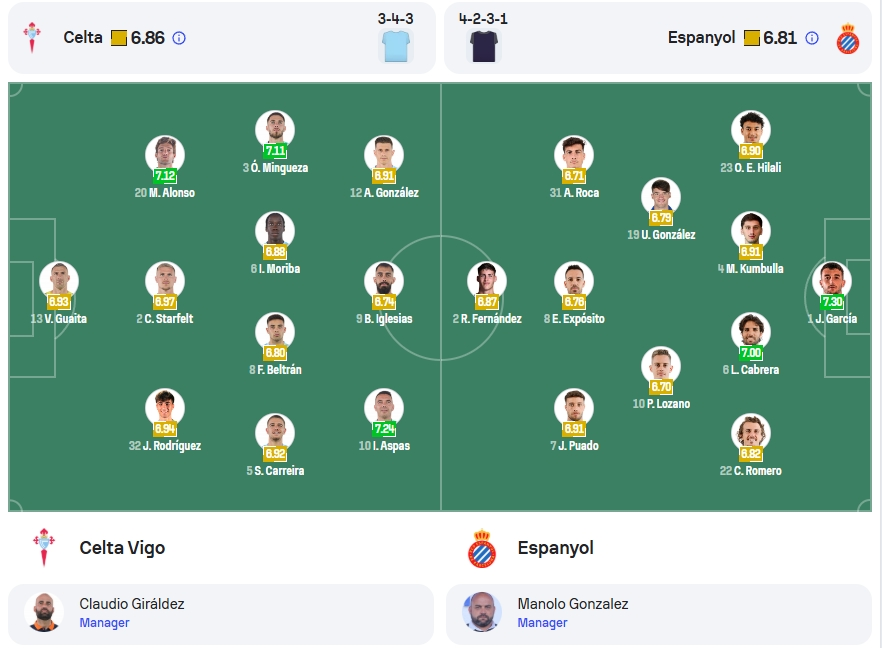Click the info icon beside Espanyol rating
The image size is (882, 648).
[x=812, y=38]
